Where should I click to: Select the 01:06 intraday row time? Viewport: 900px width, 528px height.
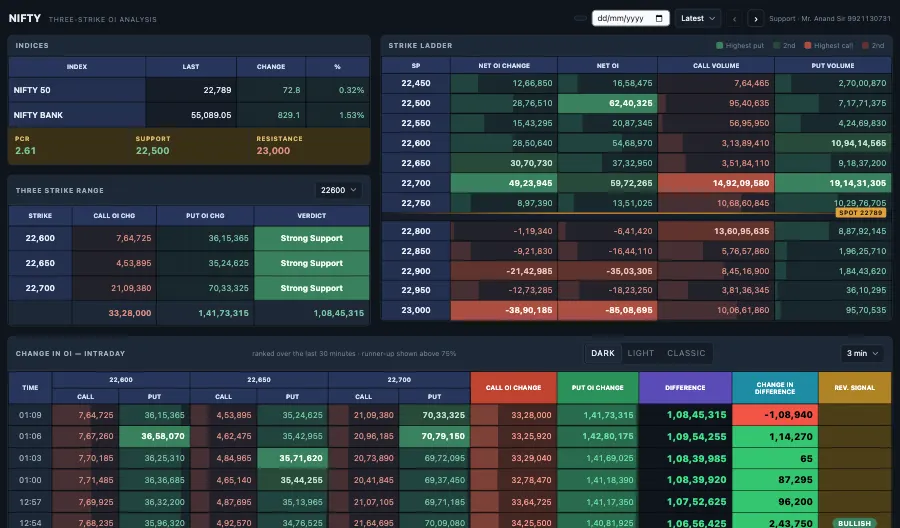(x=30, y=436)
